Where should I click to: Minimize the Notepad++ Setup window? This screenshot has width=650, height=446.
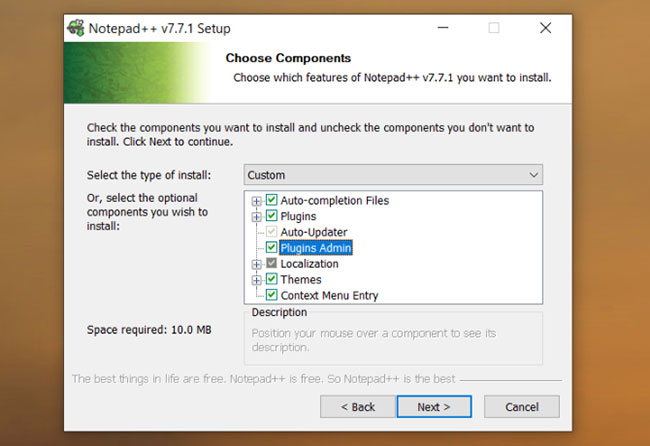click(x=443, y=28)
